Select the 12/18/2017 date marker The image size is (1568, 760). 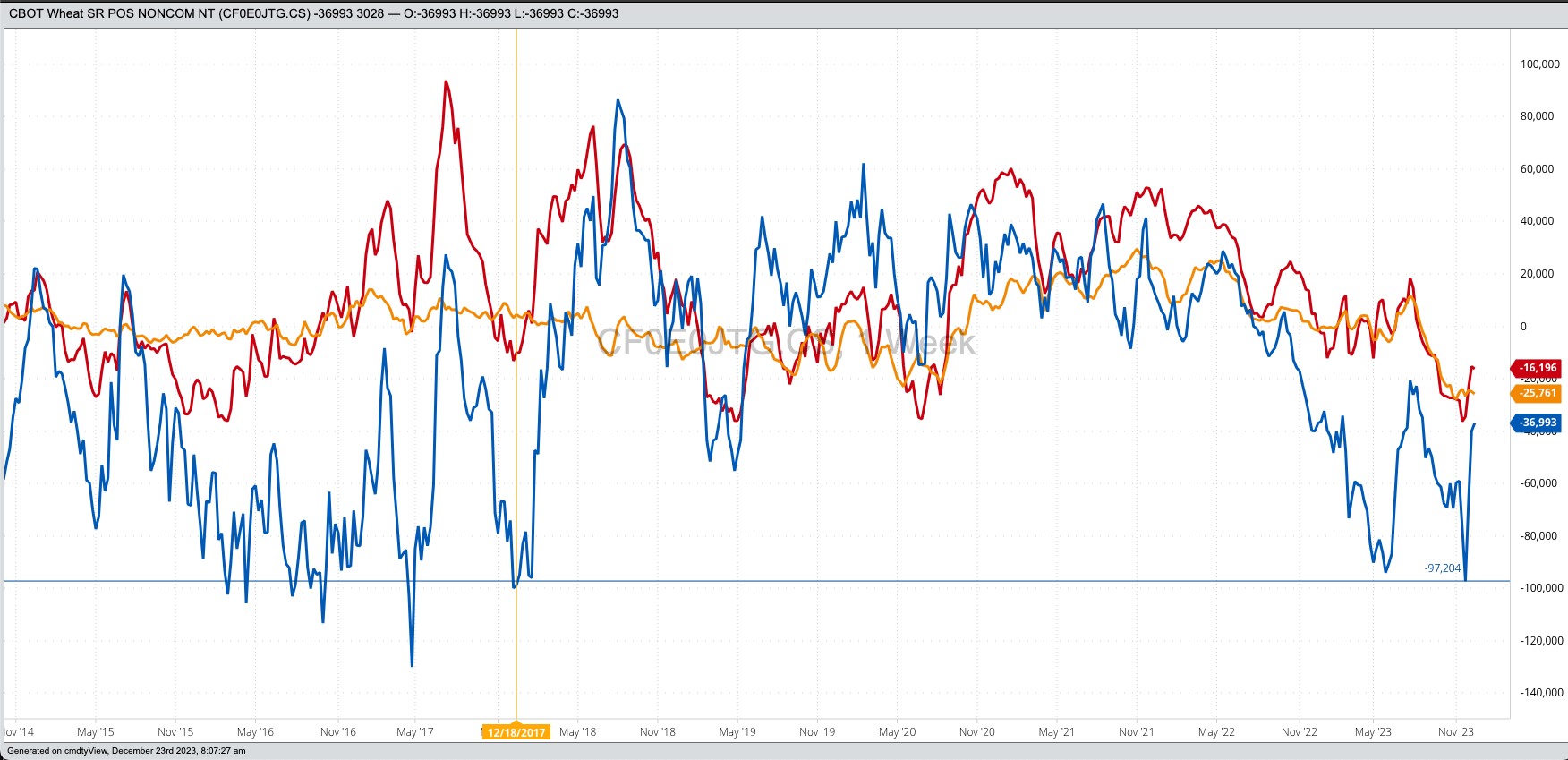click(516, 732)
